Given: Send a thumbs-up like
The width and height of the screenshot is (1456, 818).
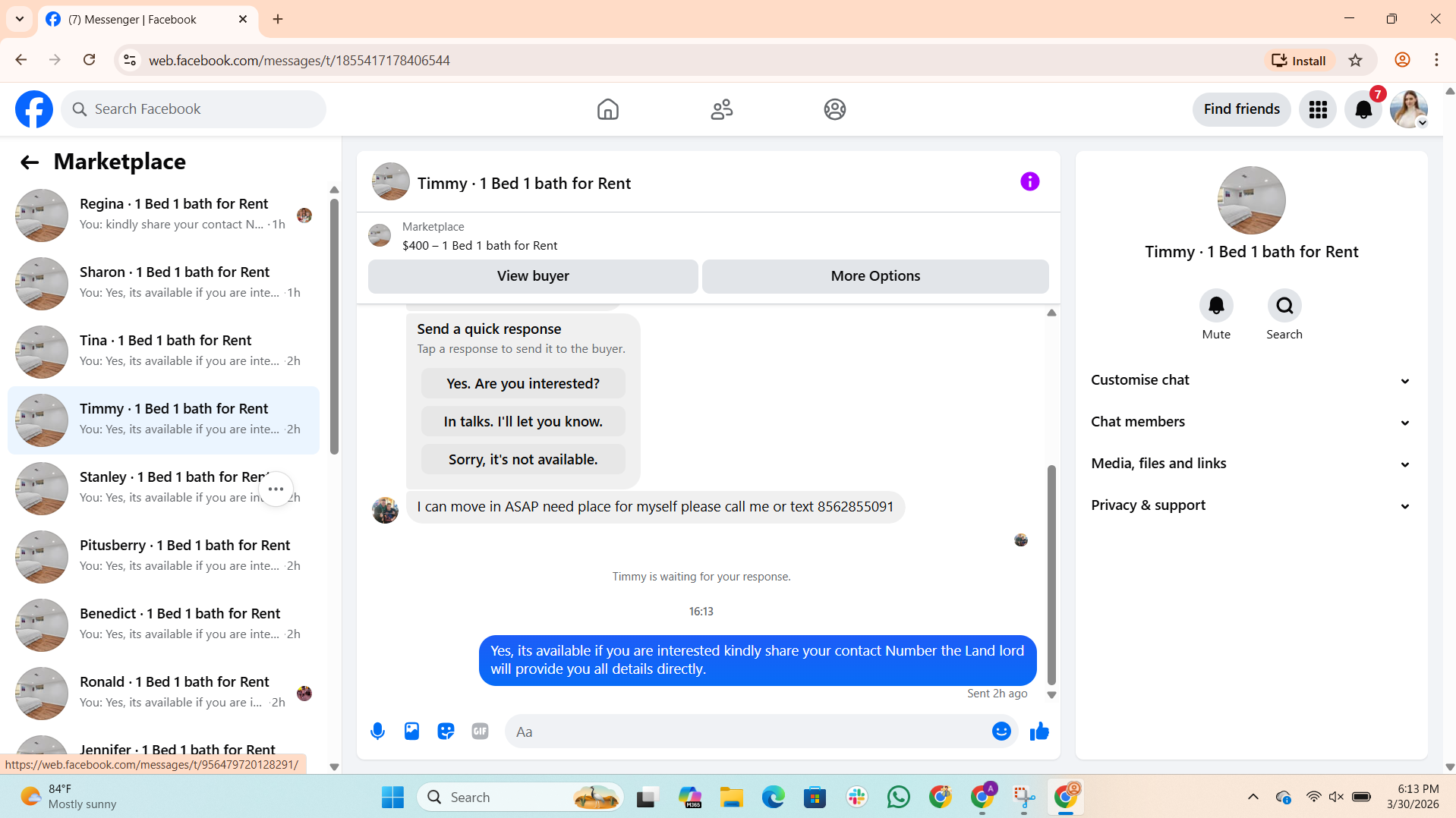Looking at the screenshot, I should click(x=1039, y=731).
